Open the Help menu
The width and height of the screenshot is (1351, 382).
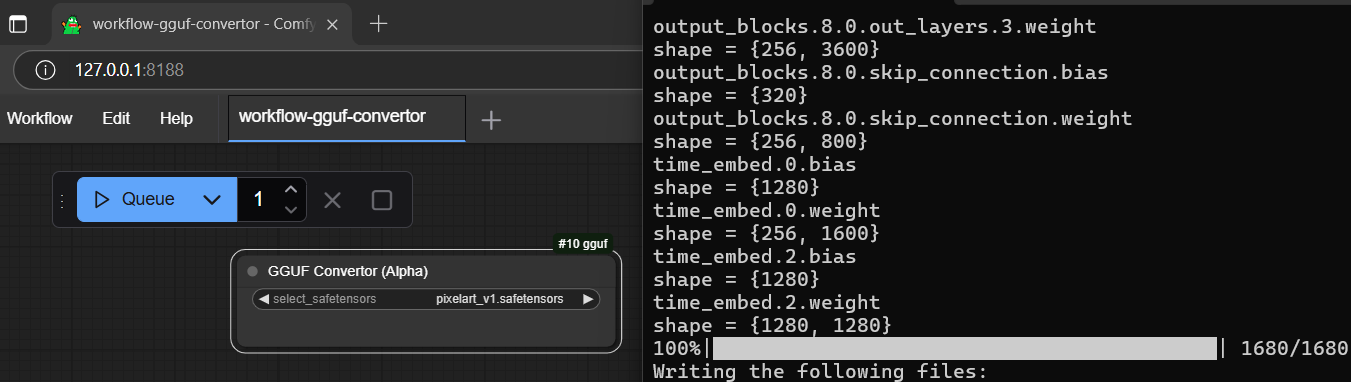tap(176, 118)
